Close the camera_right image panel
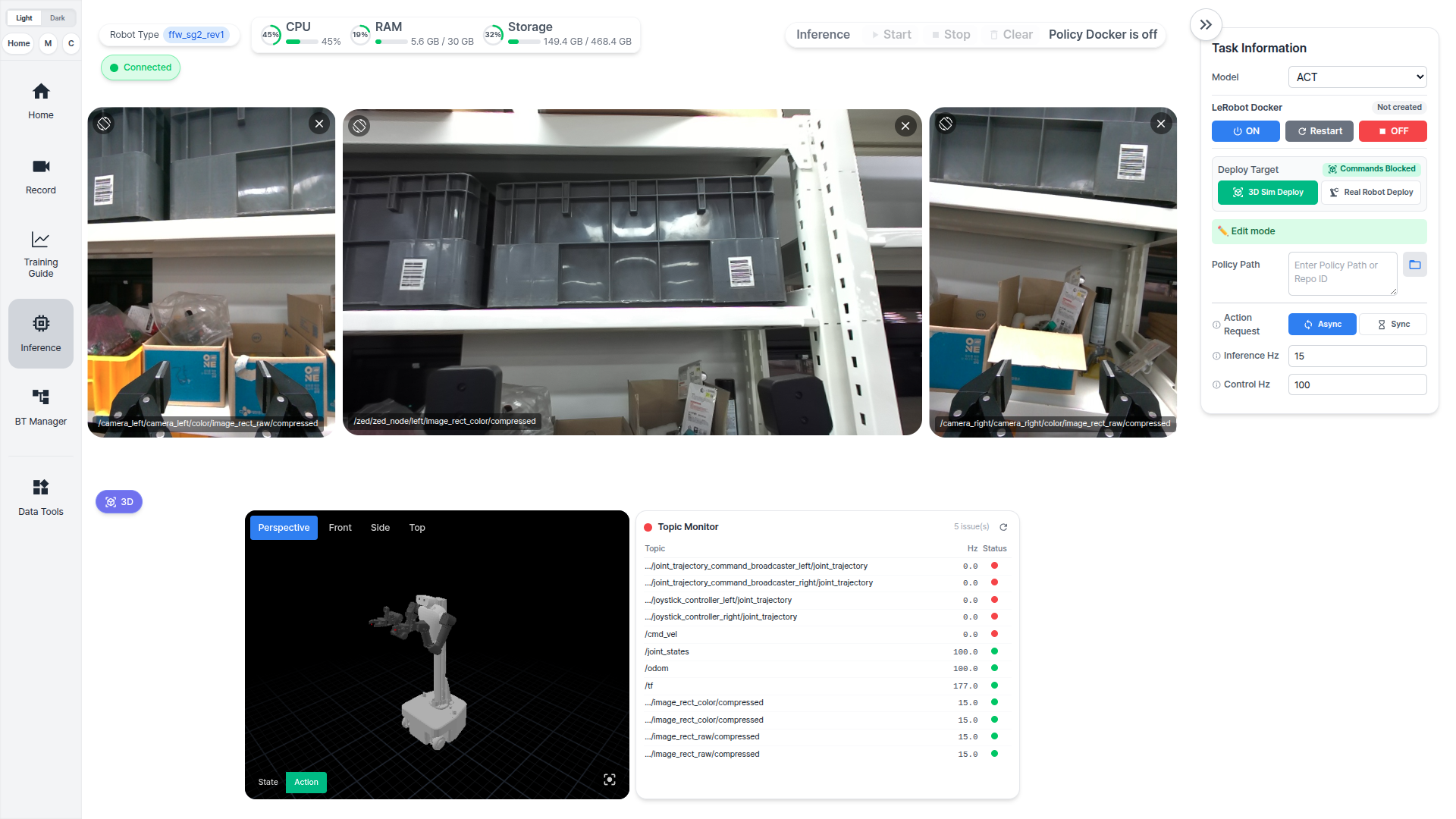Image resolution: width=1456 pixels, height=819 pixels. coord(1161,124)
